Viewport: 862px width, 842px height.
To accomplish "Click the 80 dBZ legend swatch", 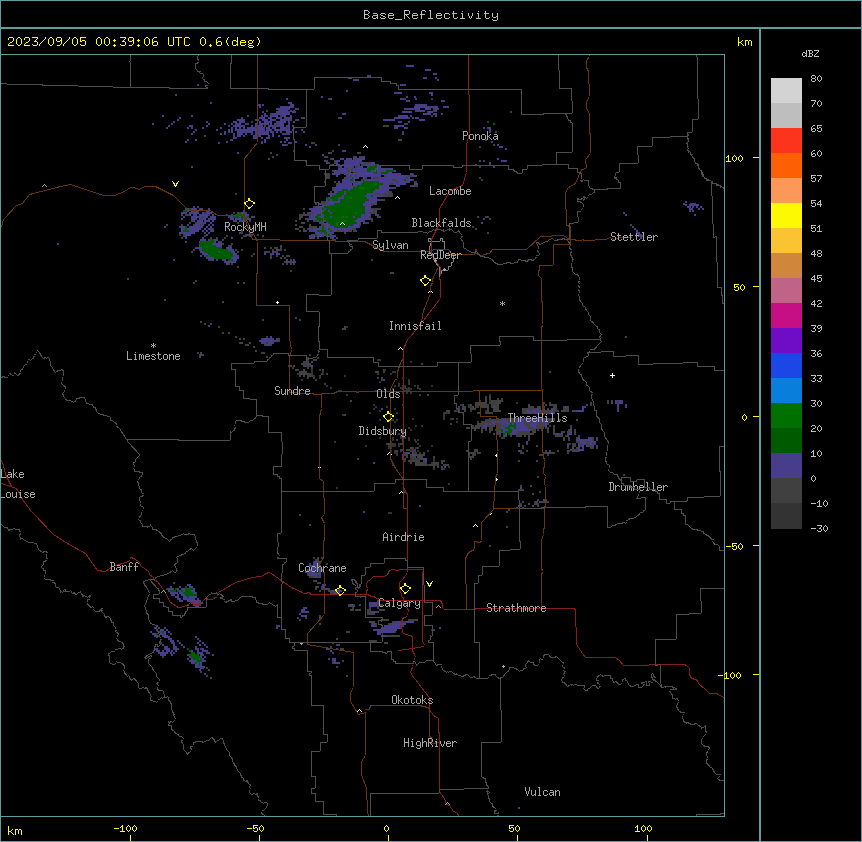I will pos(786,91).
